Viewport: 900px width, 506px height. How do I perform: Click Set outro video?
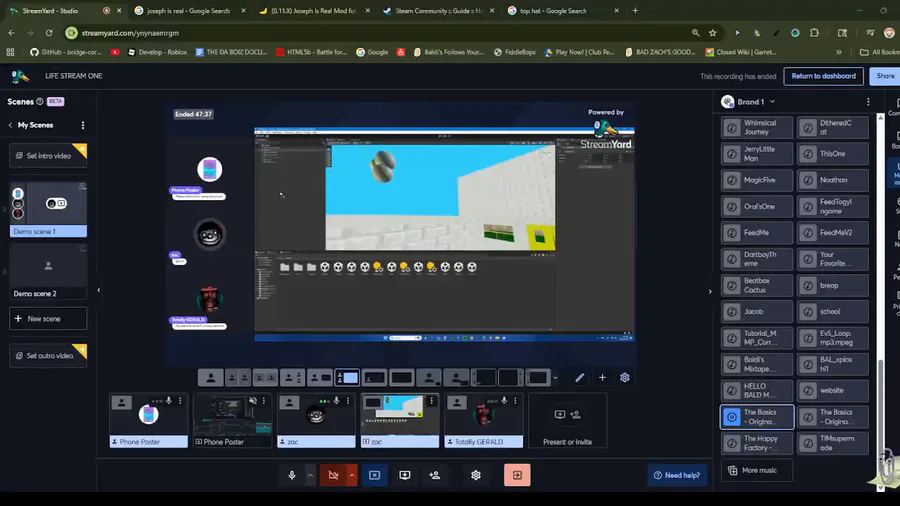48,356
